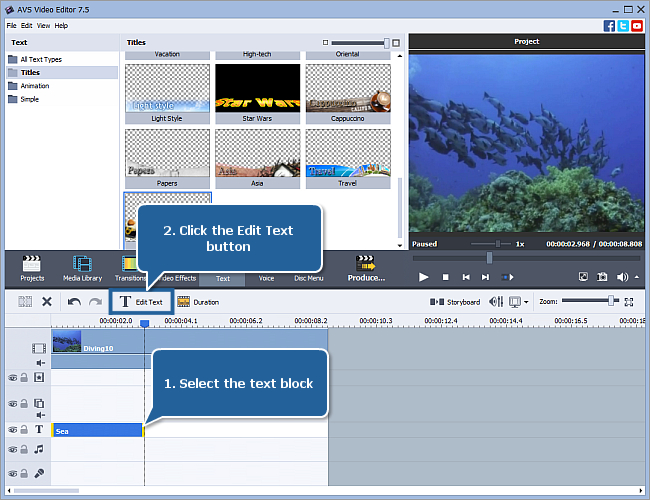Undo the last action

(74, 301)
